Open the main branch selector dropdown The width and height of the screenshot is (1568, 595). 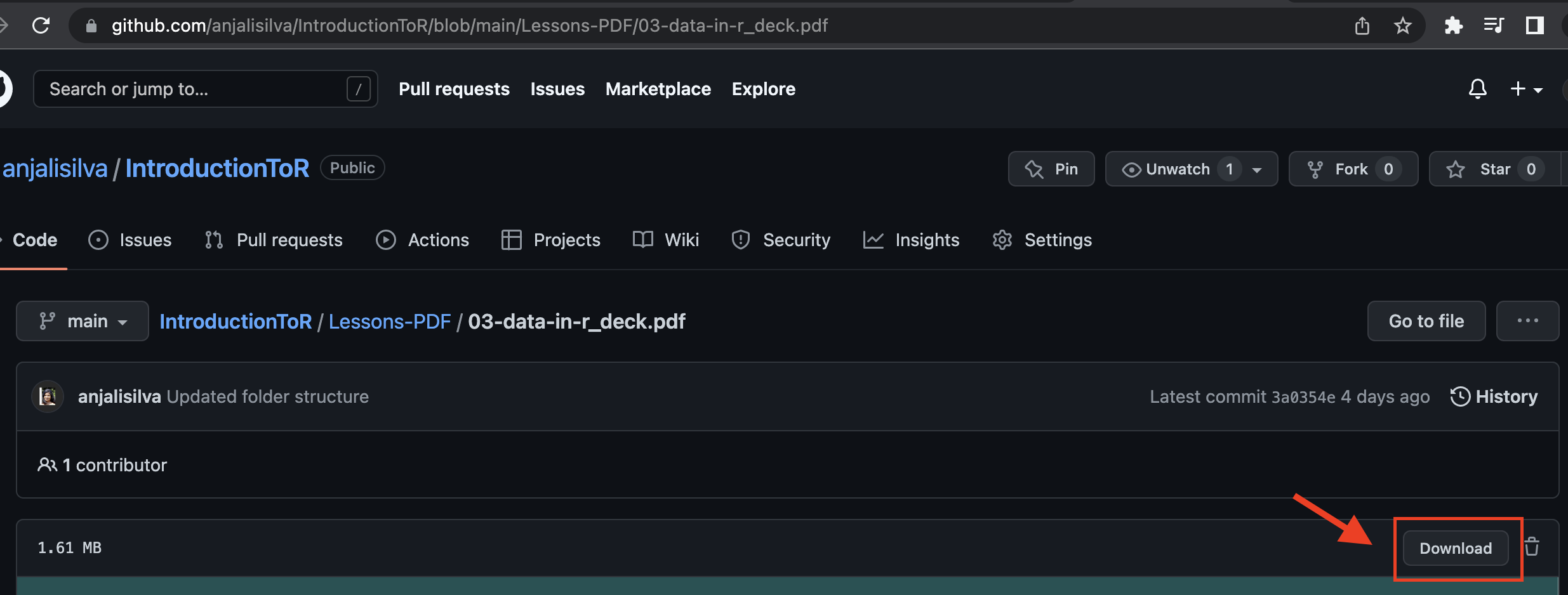(83, 321)
